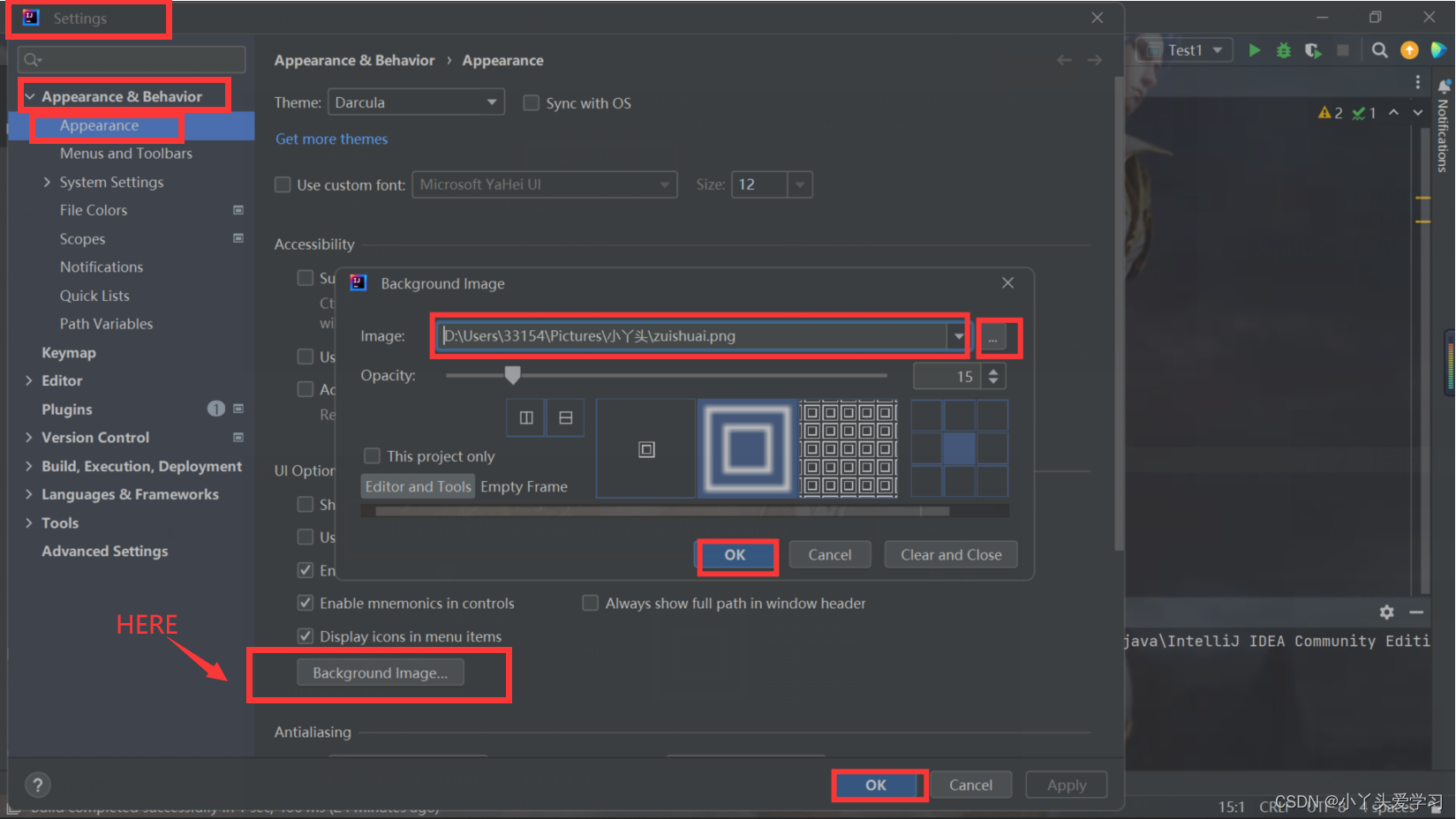The height and width of the screenshot is (819, 1456).
Task: Run the Test1 configuration with the green play icon
Action: pos(1255,50)
